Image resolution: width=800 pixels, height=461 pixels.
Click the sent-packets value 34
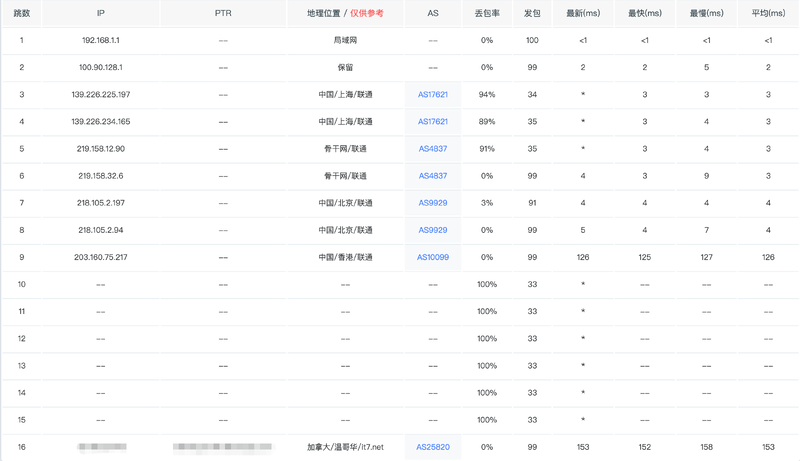[532, 94]
